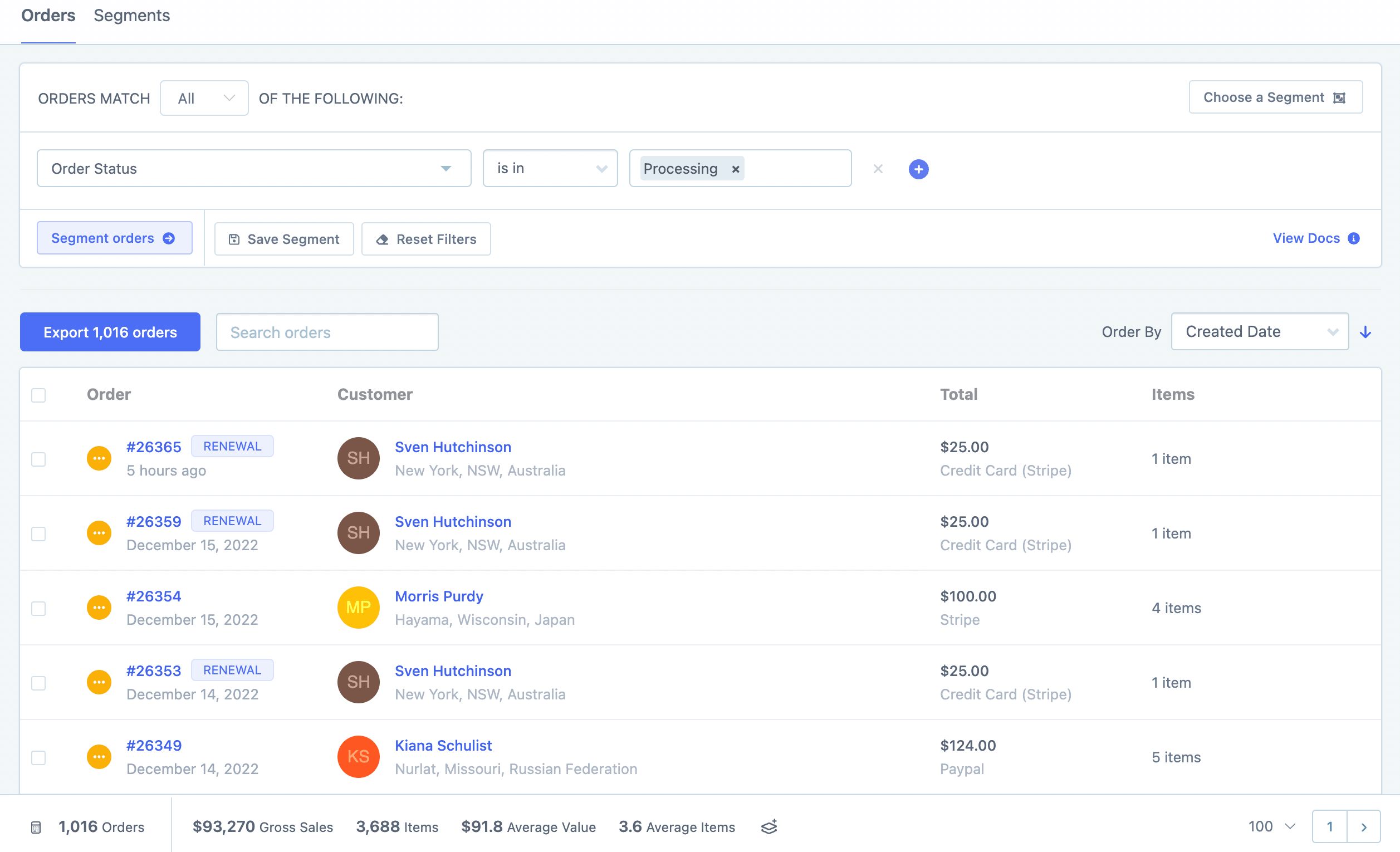Switch to the Segments tab
This screenshot has width=1400, height=852.
pyautogui.click(x=131, y=16)
